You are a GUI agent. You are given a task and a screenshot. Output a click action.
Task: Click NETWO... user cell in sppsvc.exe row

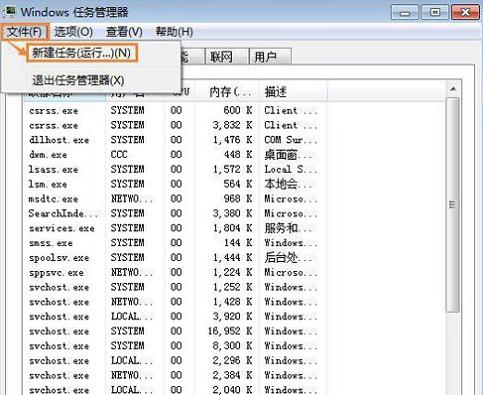coord(132,273)
